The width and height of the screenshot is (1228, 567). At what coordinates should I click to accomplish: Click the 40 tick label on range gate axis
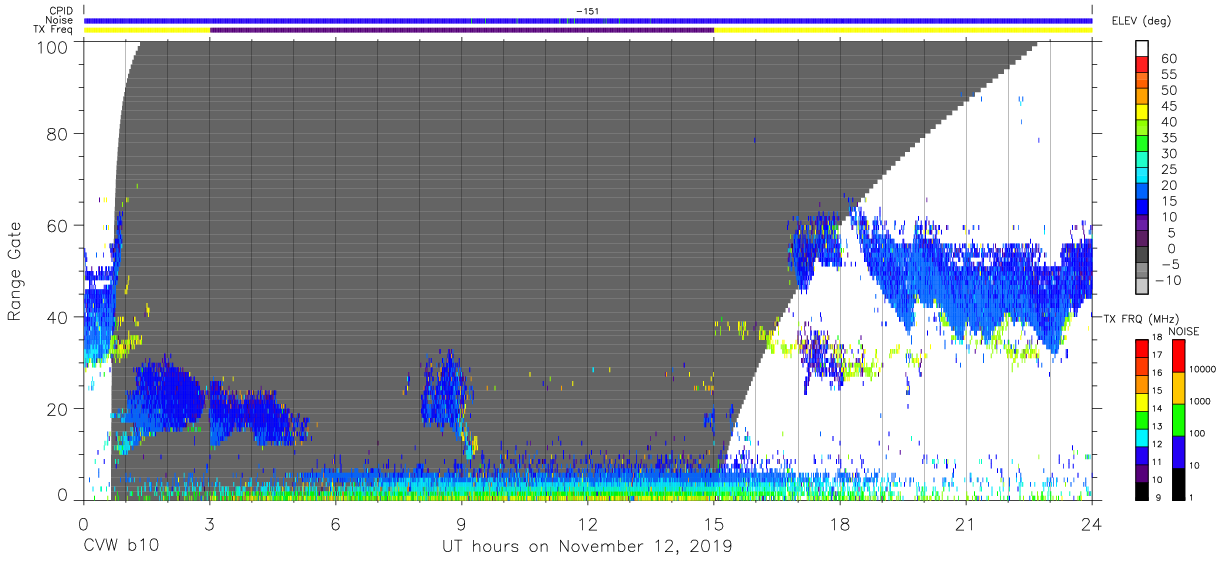[x=56, y=317]
